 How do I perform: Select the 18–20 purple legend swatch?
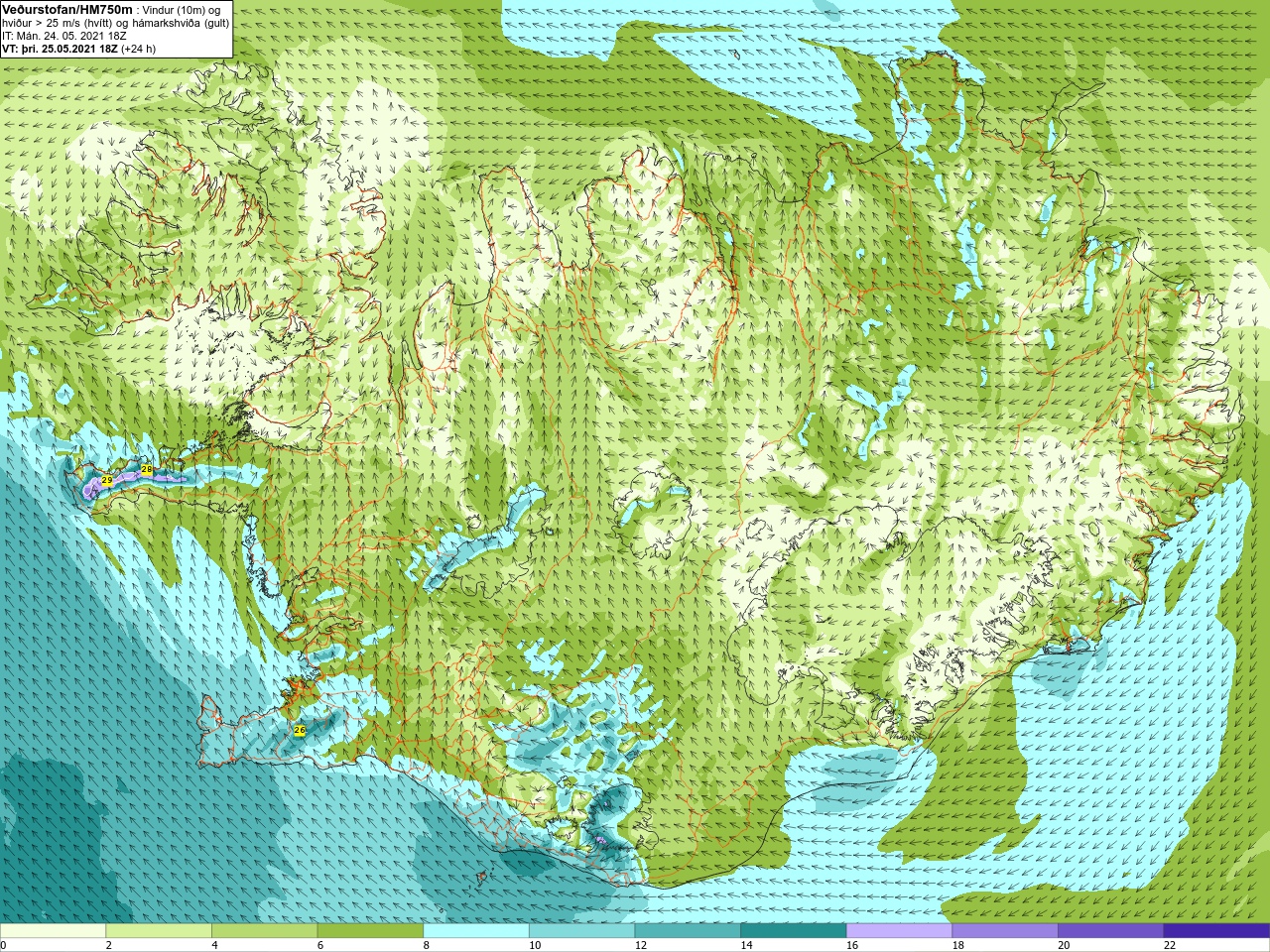pyautogui.click(x=1005, y=931)
